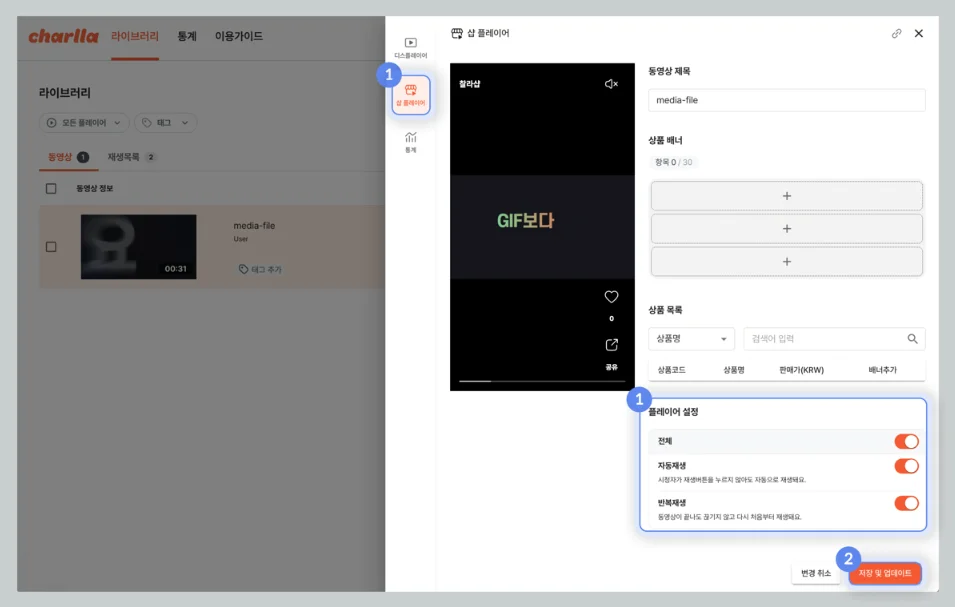Add first product banner slot
This screenshot has height=607, width=955.
click(x=786, y=196)
